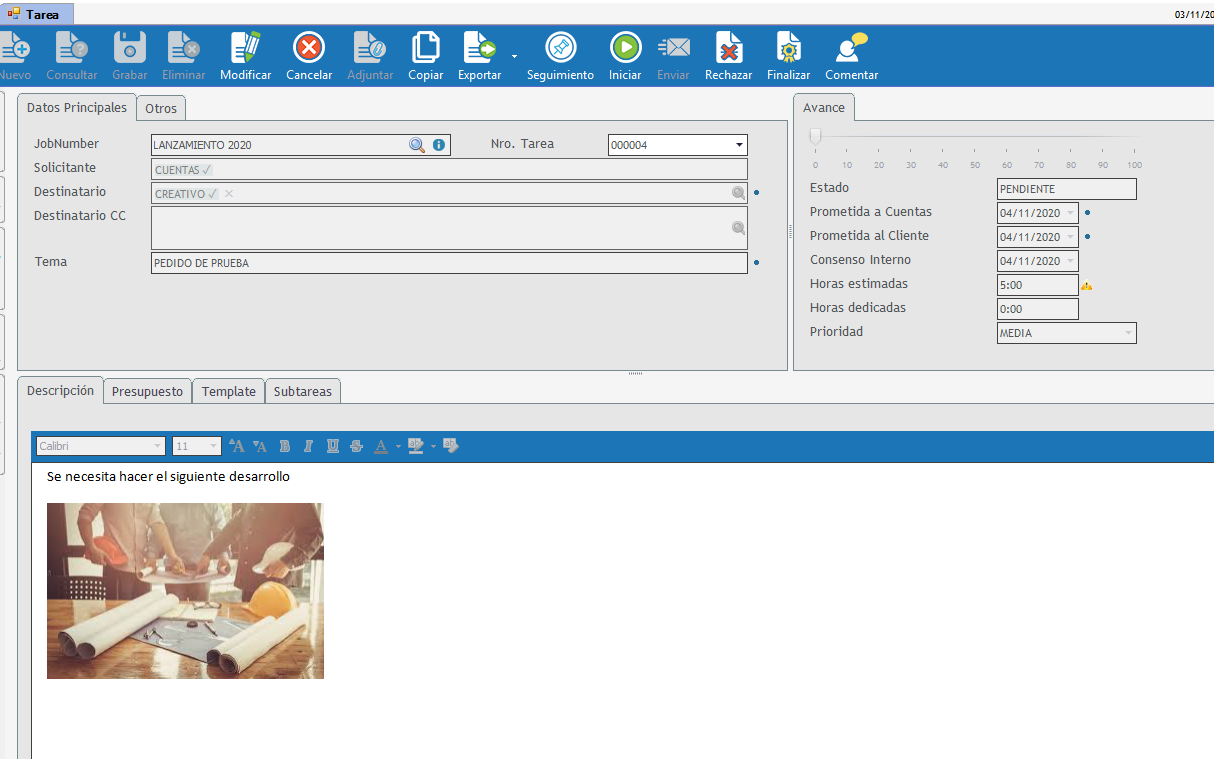Image resolution: width=1214 pixels, height=759 pixels.
Task: Open the Nro. Tarea dropdown
Action: click(739, 145)
